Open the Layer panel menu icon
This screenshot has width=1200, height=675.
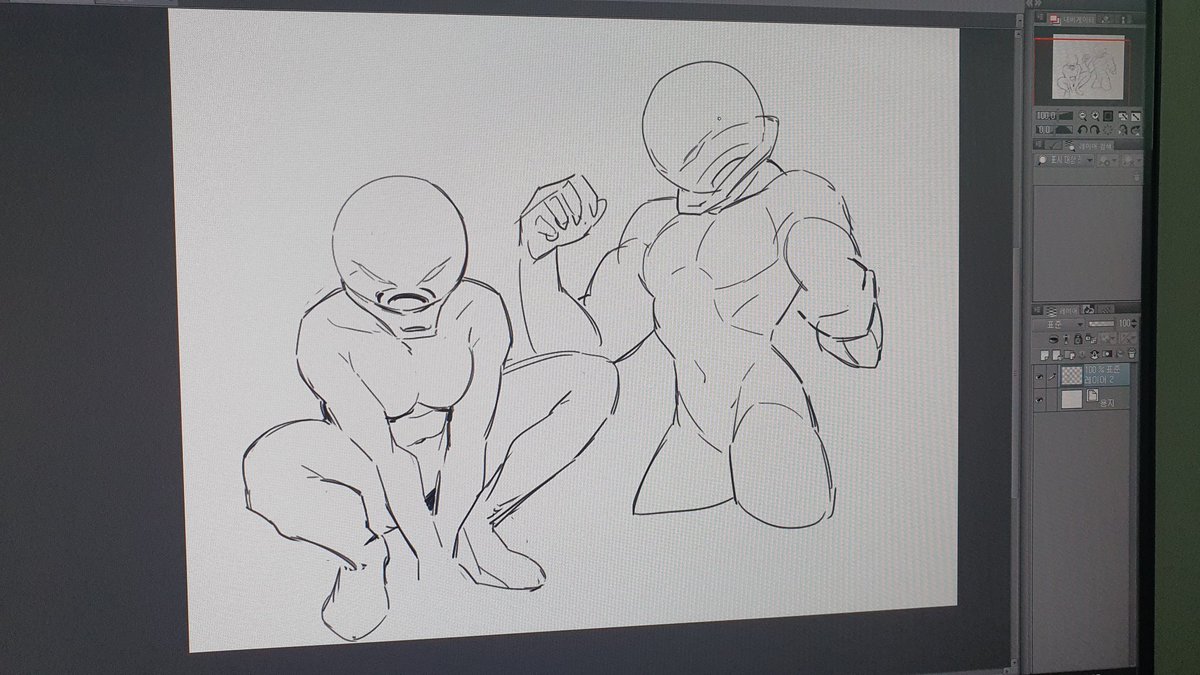pyautogui.click(x=1037, y=310)
